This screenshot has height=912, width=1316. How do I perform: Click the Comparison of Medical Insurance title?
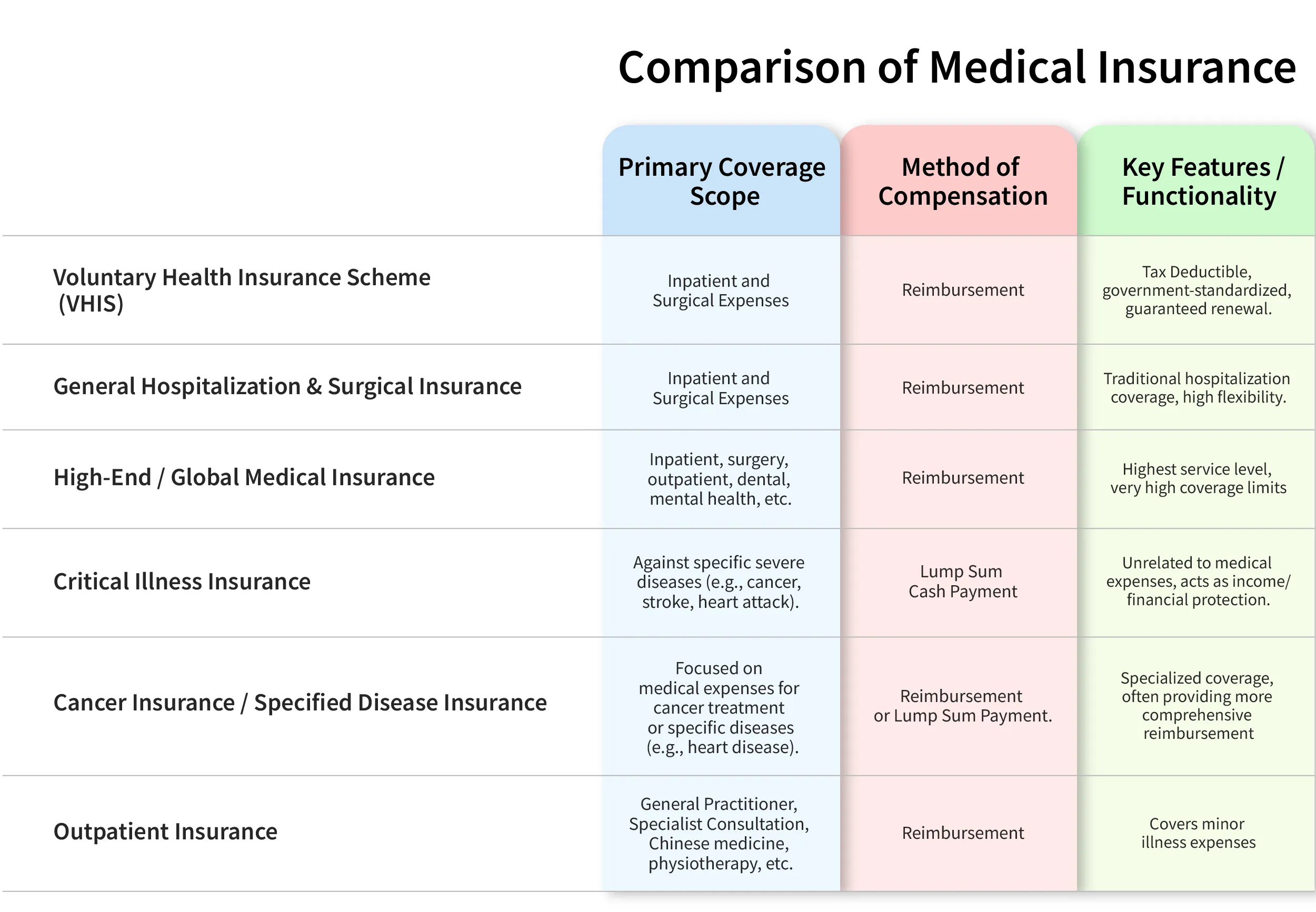tap(956, 67)
